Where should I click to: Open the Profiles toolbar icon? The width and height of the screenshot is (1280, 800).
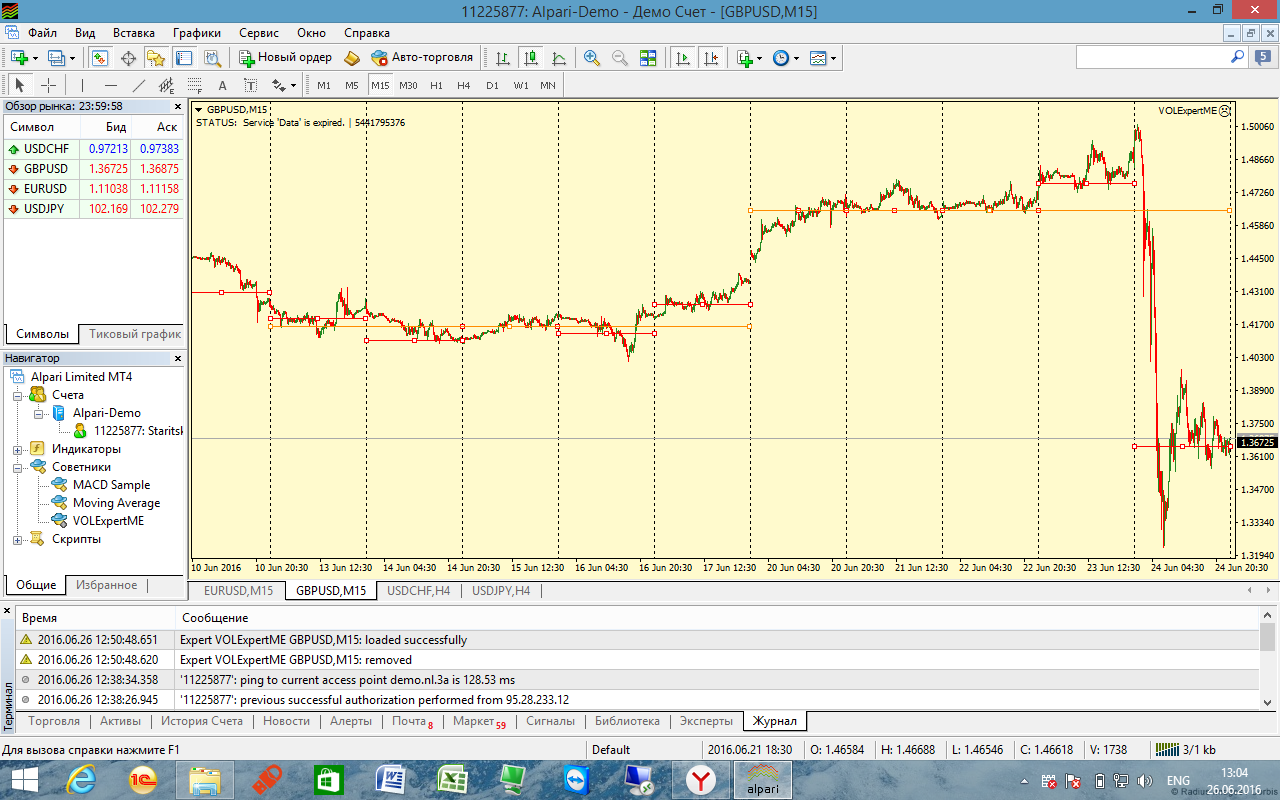(x=61, y=58)
